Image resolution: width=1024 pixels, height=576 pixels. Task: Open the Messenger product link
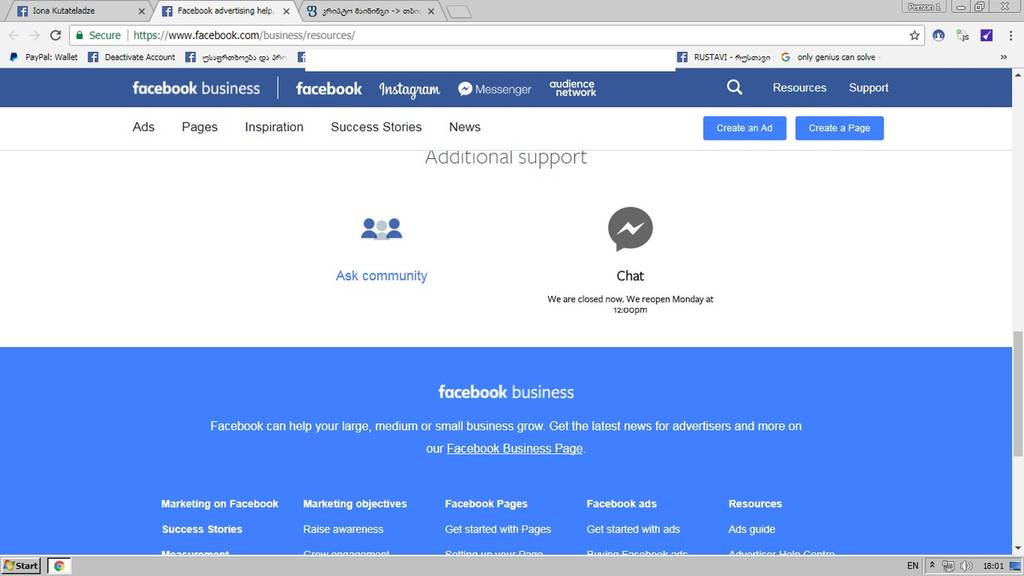494,89
